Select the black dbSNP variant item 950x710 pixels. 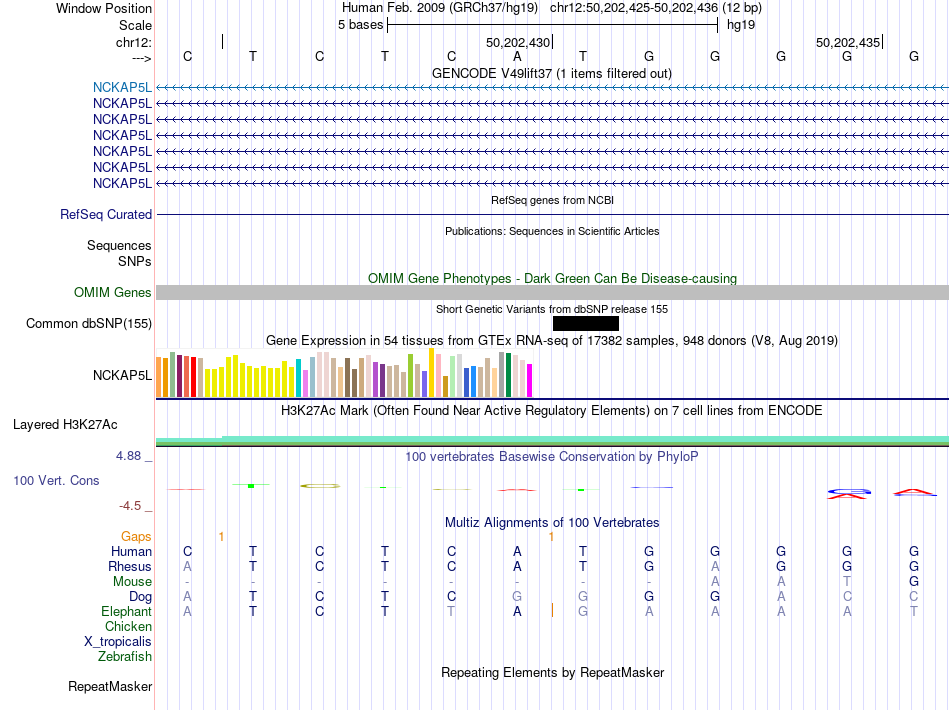pyautogui.click(x=586, y=323)
